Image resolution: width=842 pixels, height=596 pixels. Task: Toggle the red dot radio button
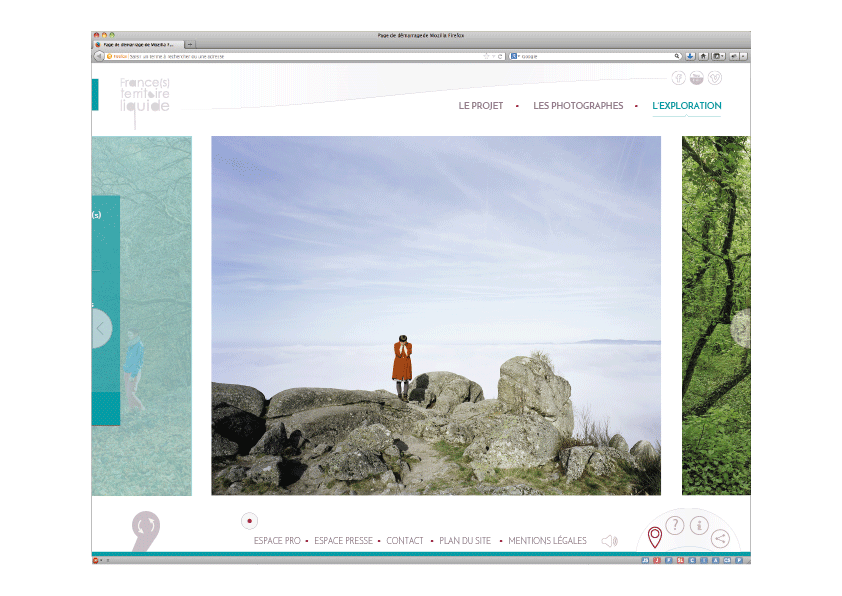coord(250,521)
